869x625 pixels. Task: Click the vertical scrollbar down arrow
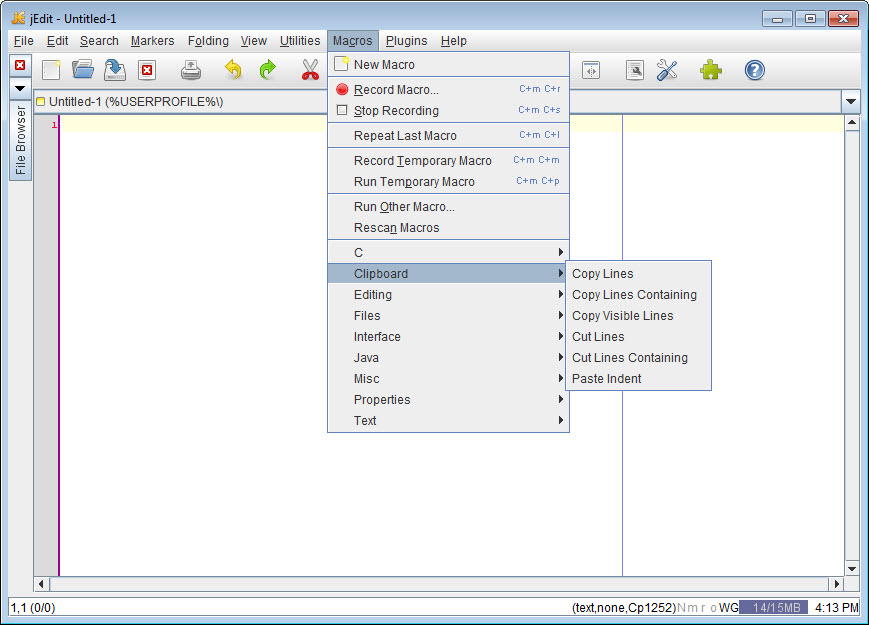pyautogui.click(x=852, y=569)
